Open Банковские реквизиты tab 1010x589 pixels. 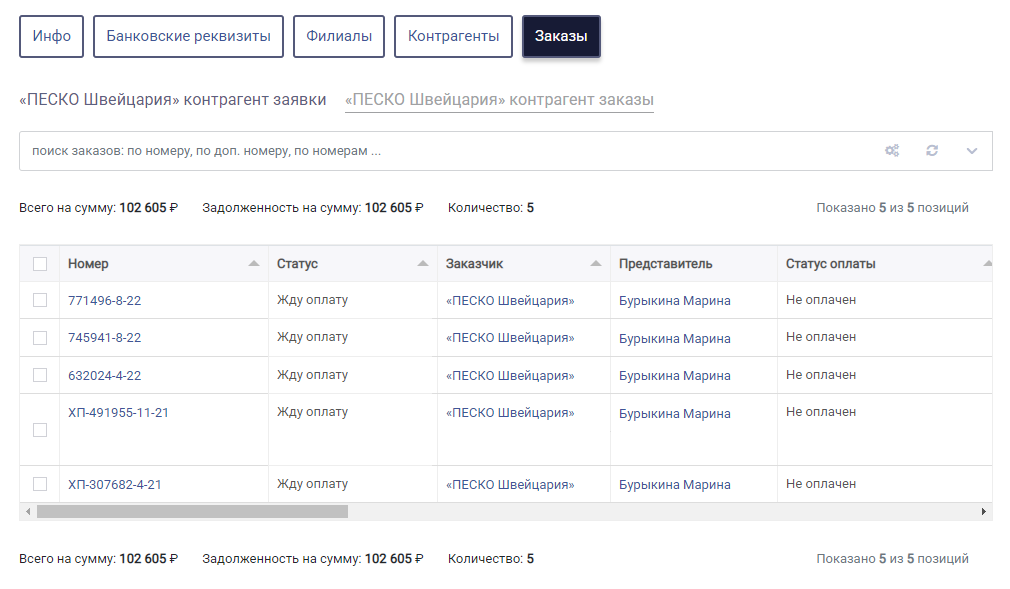tap(188, 36)
